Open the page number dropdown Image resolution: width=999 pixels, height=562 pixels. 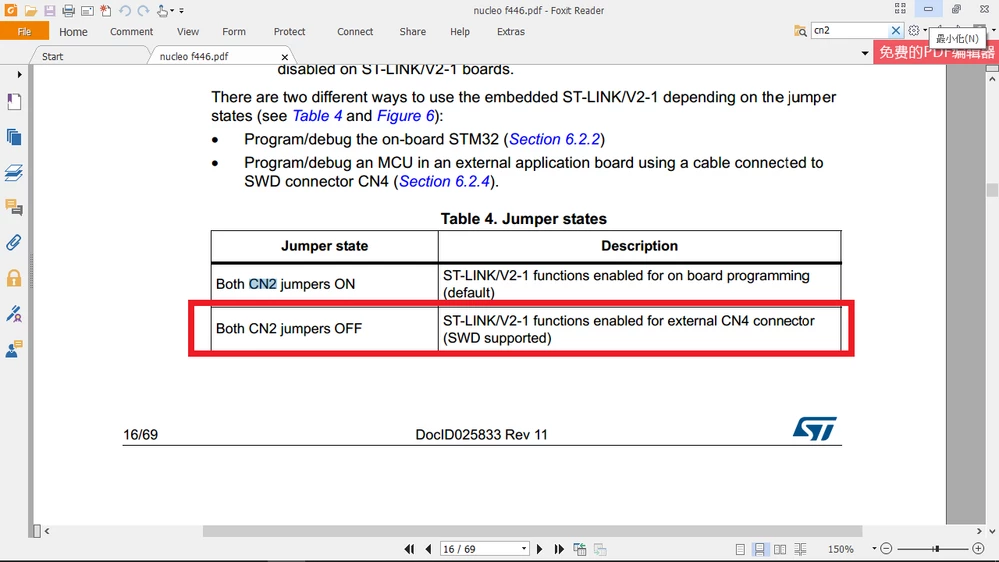524,549
